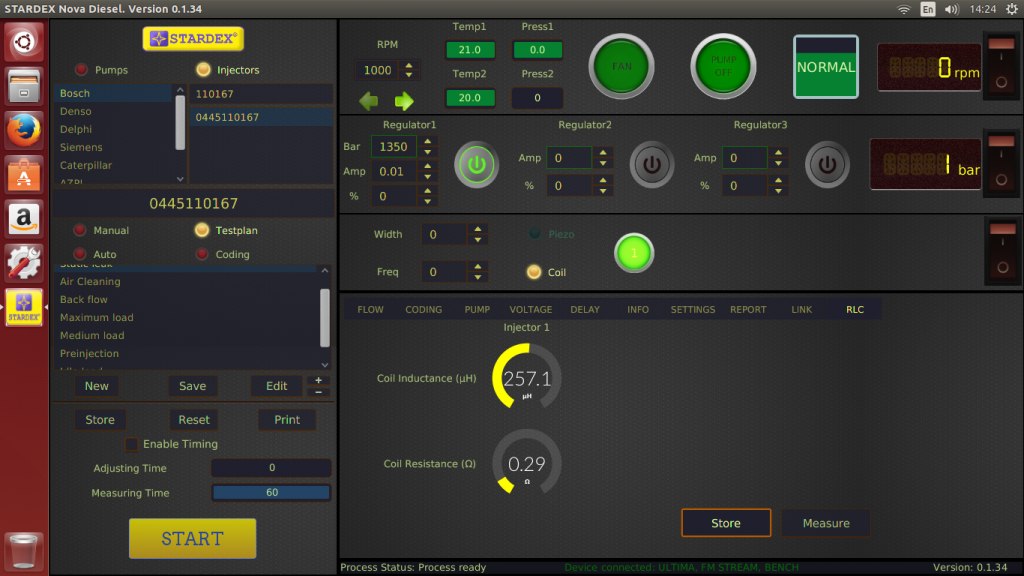Click the green right arrow under RPM
The height and width of the screenshot is (576, 1024).
[404, 101]
